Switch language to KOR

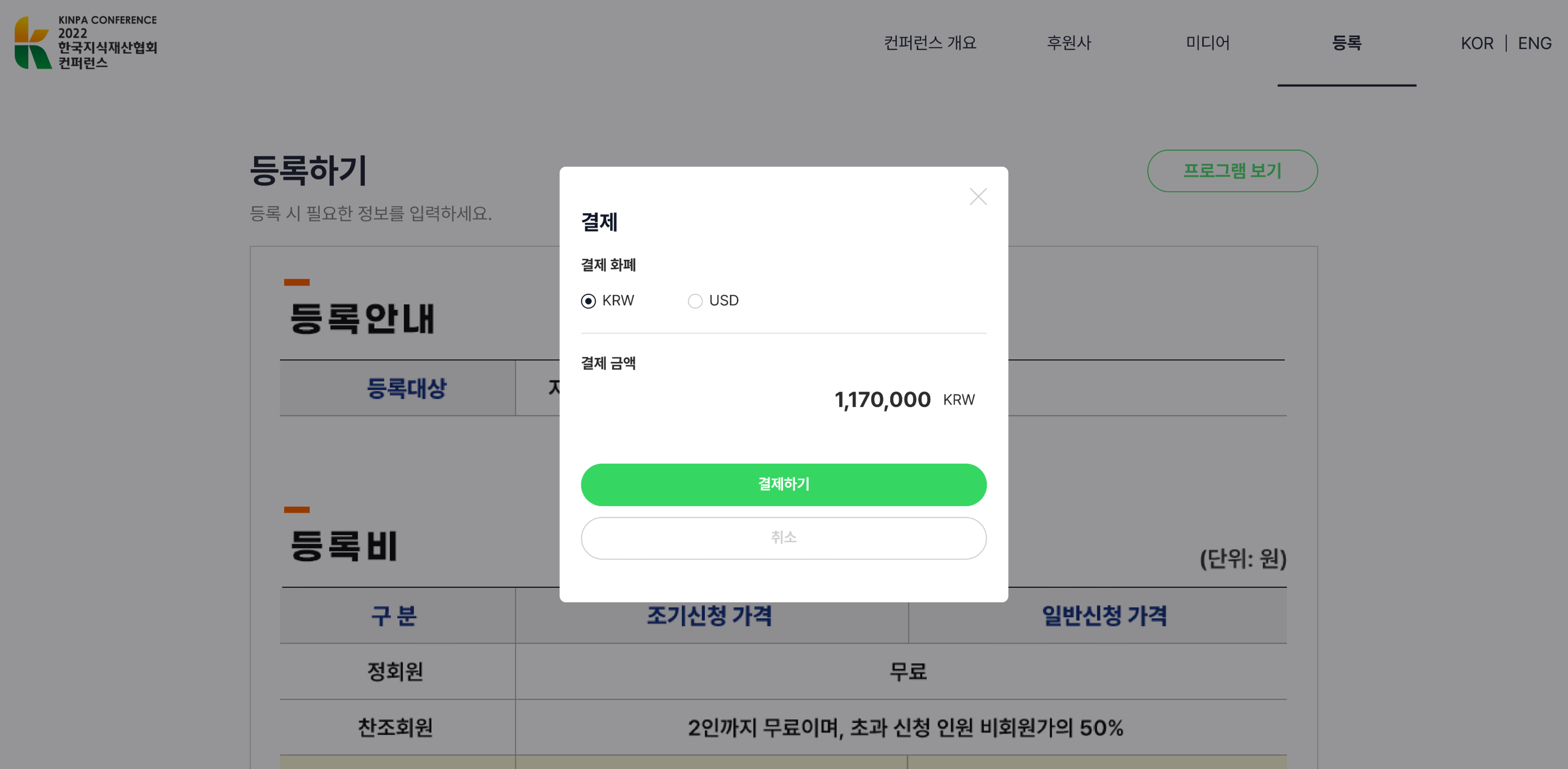tap(1477, 43)
